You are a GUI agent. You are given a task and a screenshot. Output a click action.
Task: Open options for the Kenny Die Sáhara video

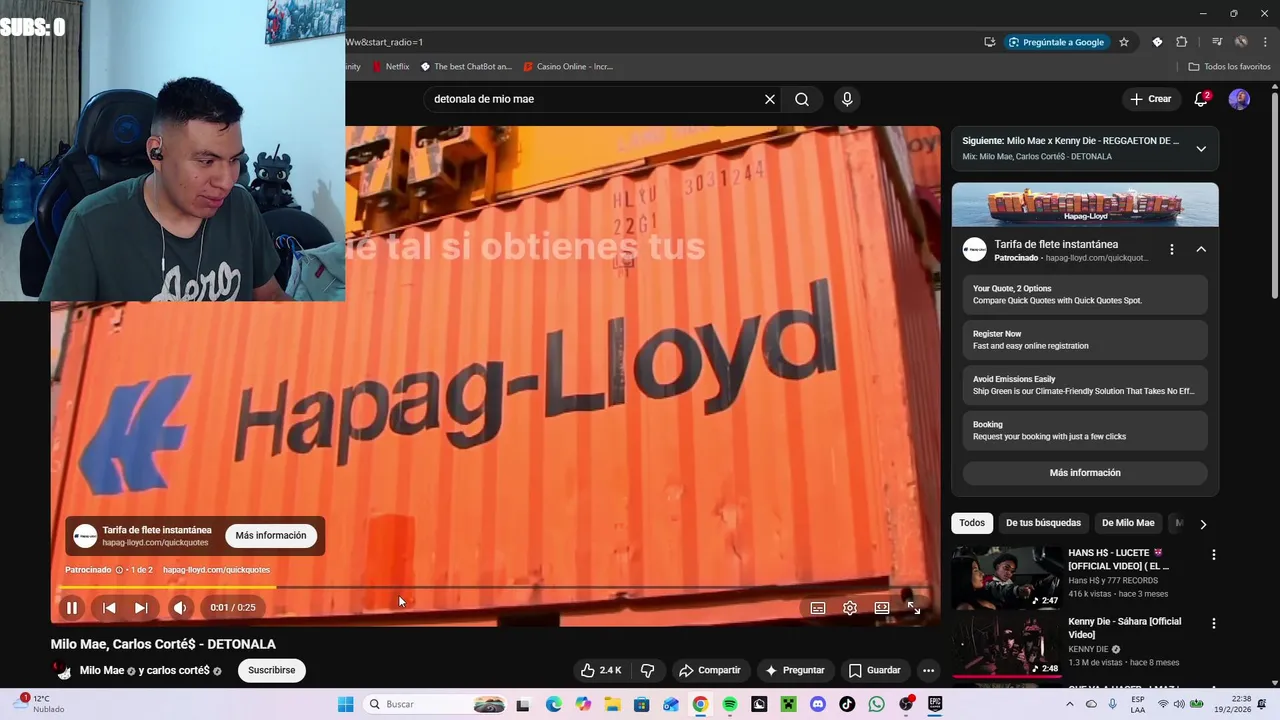point(1214,623)
